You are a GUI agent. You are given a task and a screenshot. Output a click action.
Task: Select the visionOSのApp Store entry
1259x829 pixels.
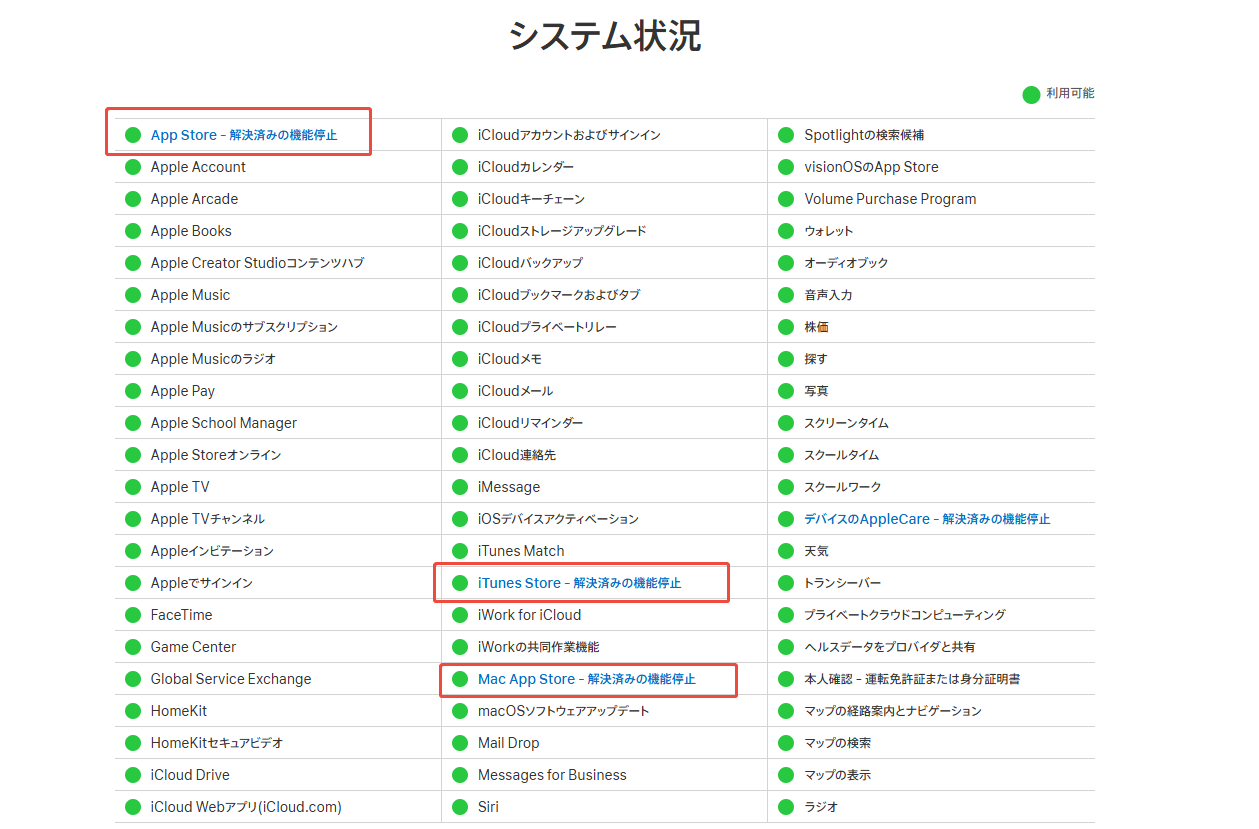click(x=872, y=167)
